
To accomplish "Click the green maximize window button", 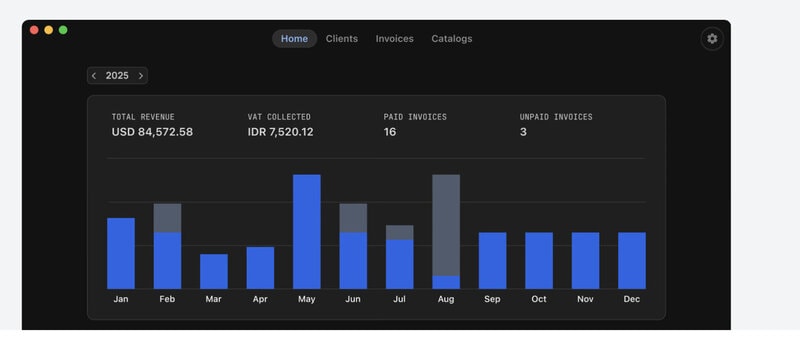I will point(63,30).
